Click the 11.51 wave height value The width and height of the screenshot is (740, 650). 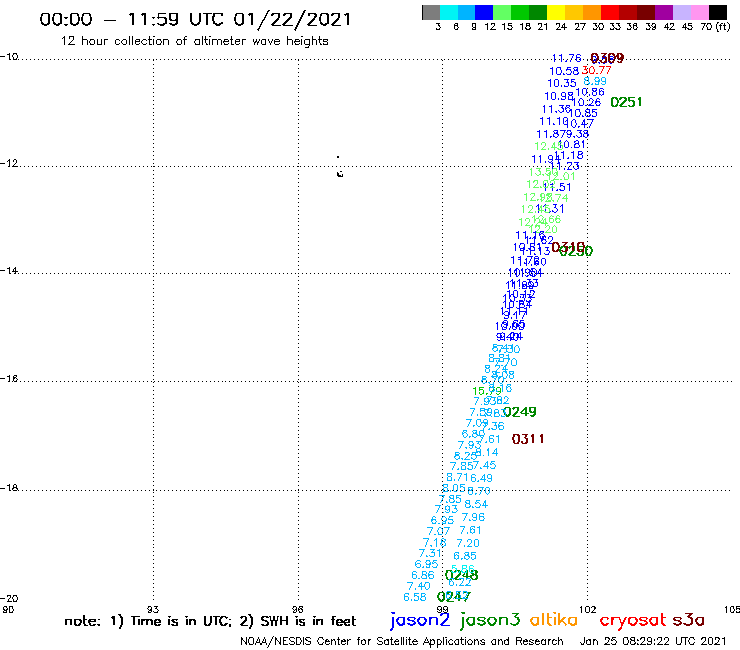point(557,187)
